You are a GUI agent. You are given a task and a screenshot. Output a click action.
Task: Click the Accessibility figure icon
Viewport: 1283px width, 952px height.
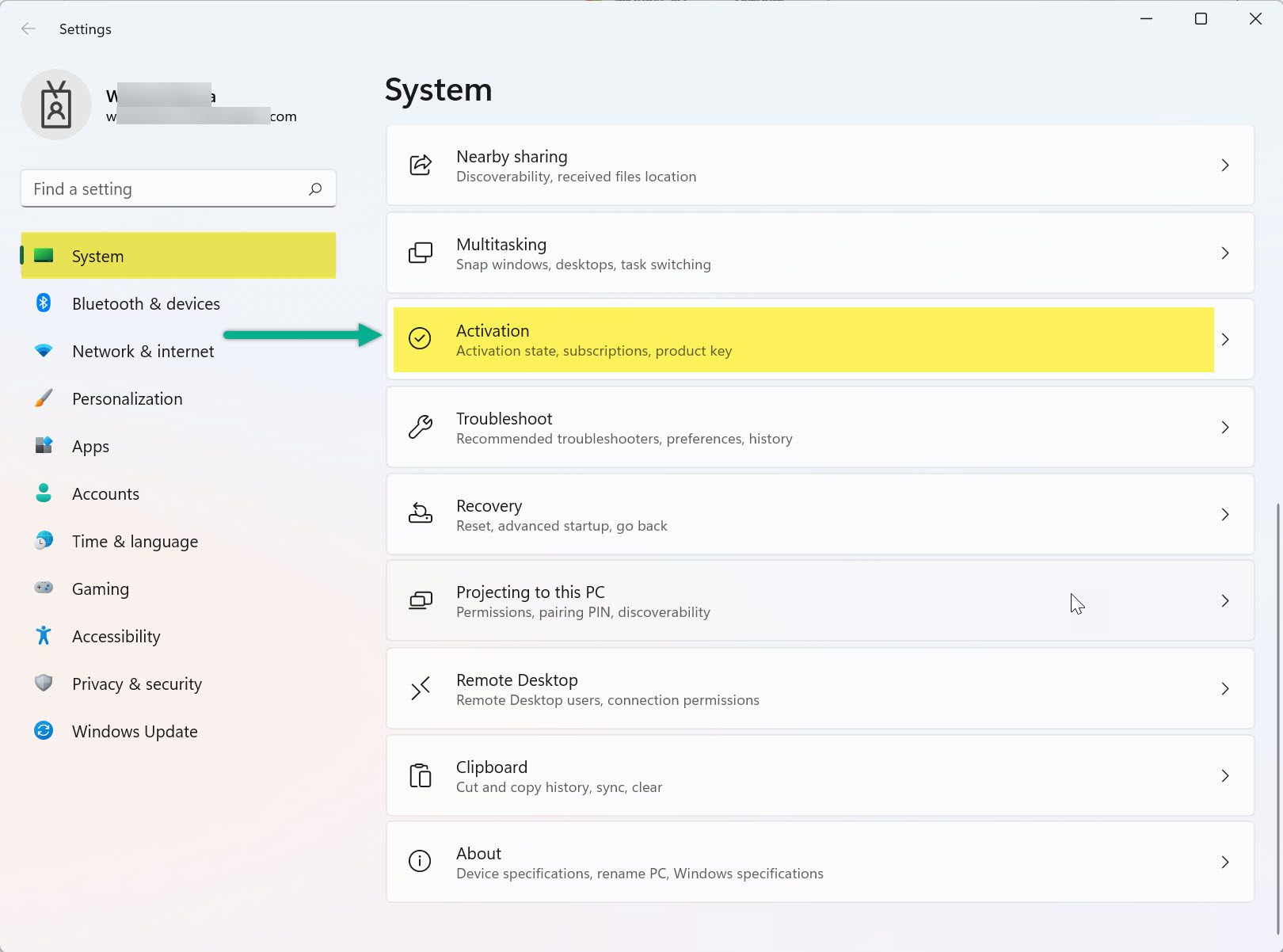coord(44,636)
